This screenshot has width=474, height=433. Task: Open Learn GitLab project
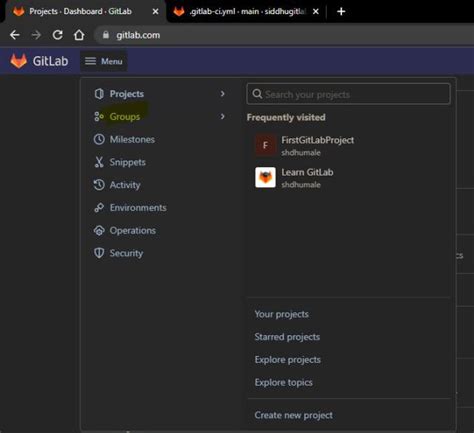[x=307, y=172]
